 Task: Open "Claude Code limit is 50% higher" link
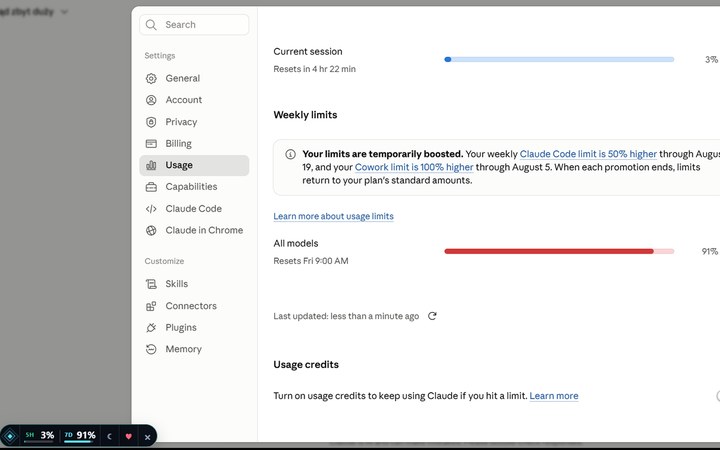[x=588, y=154]
